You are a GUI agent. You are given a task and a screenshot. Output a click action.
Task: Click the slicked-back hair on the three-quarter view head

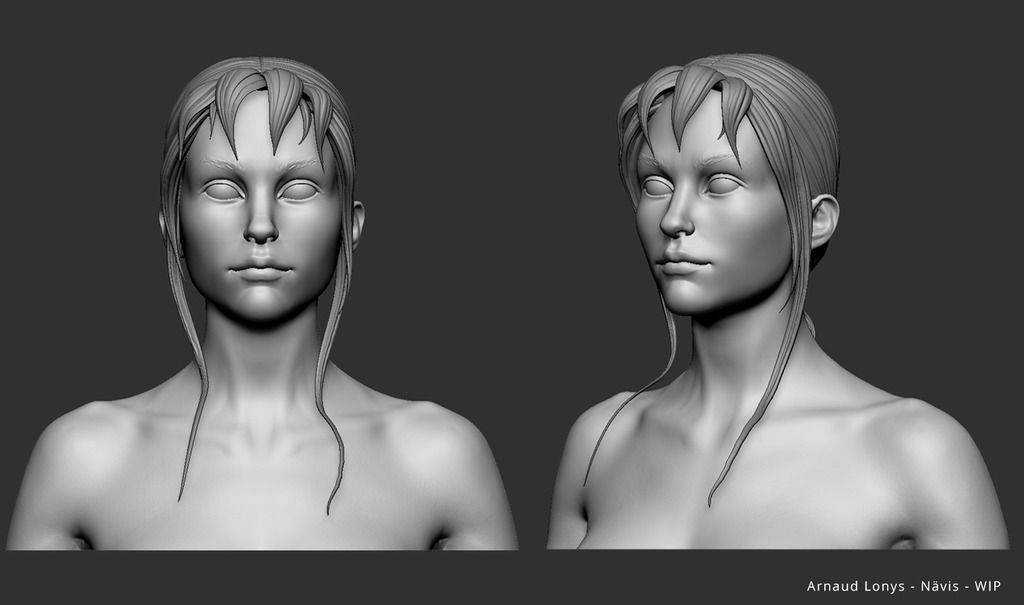click(x=790, y=110)
